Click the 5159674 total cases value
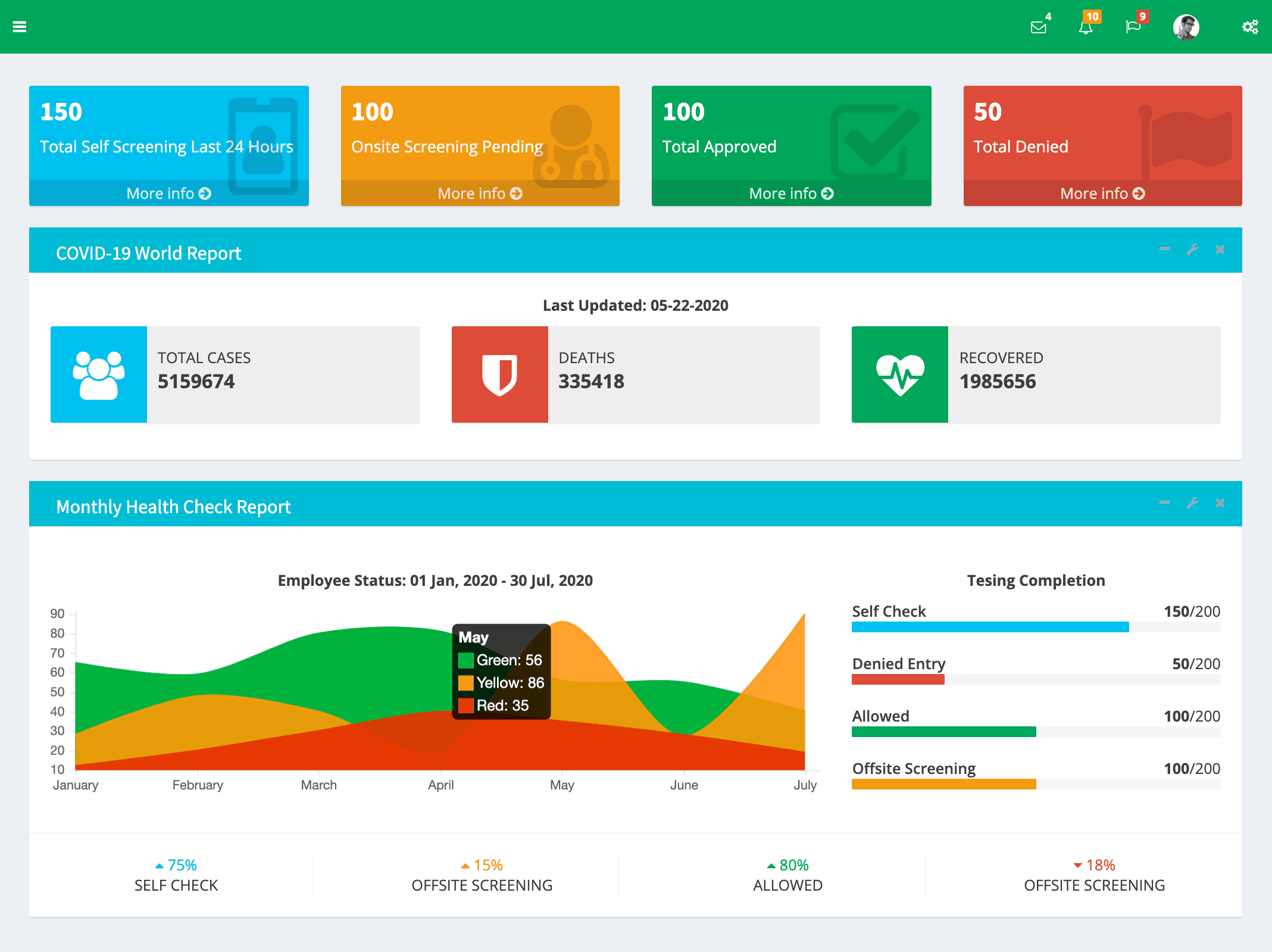 point(196,381)
